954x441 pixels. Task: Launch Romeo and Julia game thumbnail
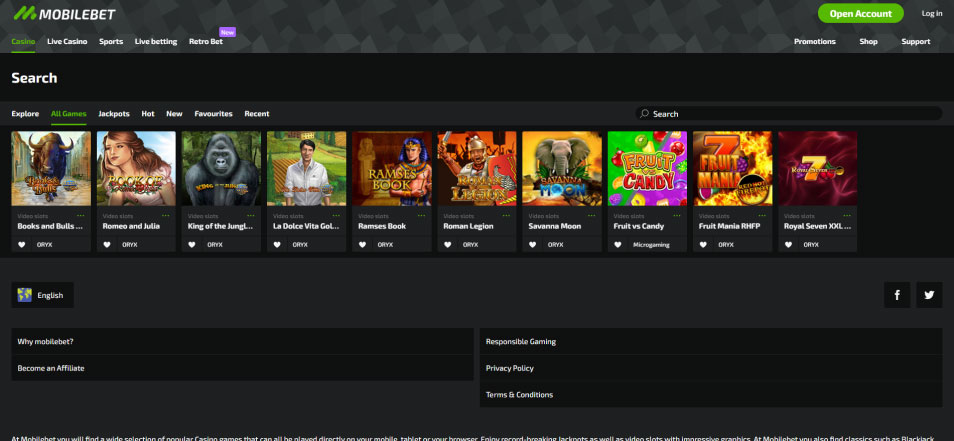coord(136,168)
